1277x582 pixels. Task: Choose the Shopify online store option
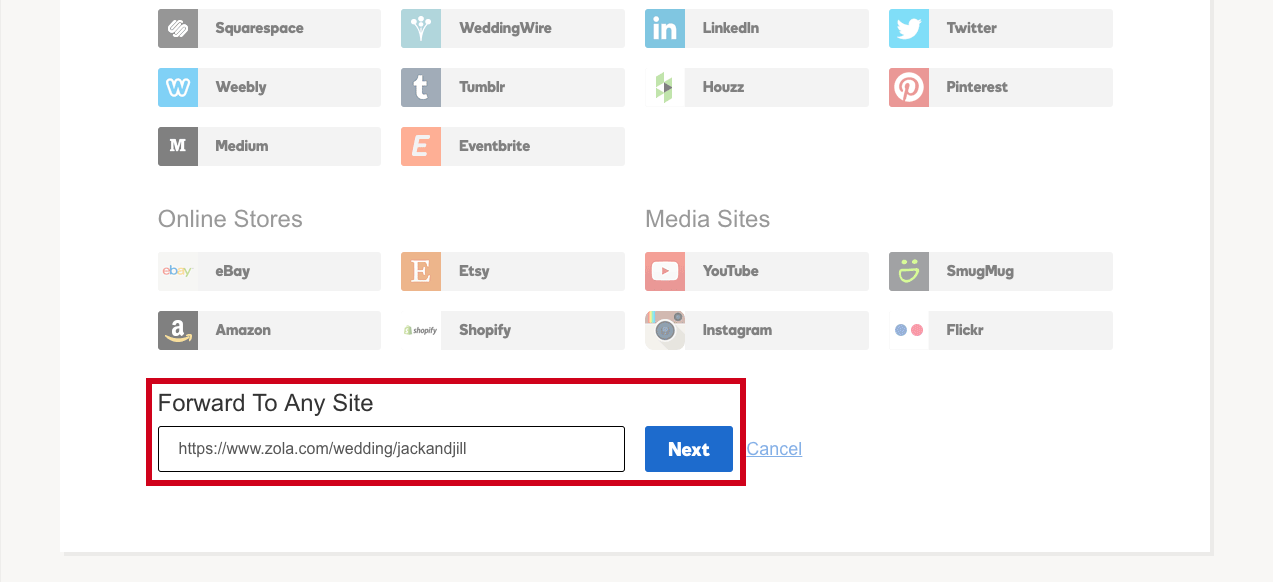[x=513, y=330]
